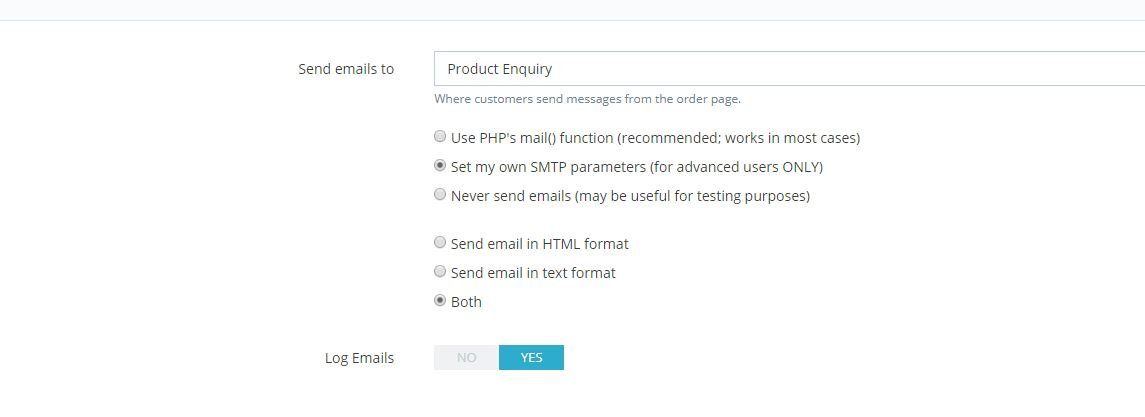Open the Send emails to dropdown
The image size is (1145, 417).
click(x=788, y=69)
